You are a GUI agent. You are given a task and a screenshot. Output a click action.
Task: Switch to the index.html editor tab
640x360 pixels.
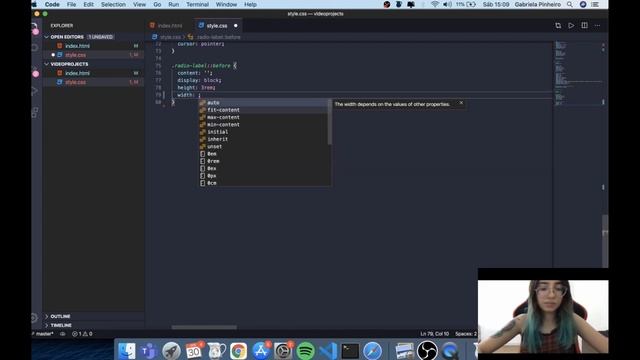pyautogui.click(x=170, y=26)
